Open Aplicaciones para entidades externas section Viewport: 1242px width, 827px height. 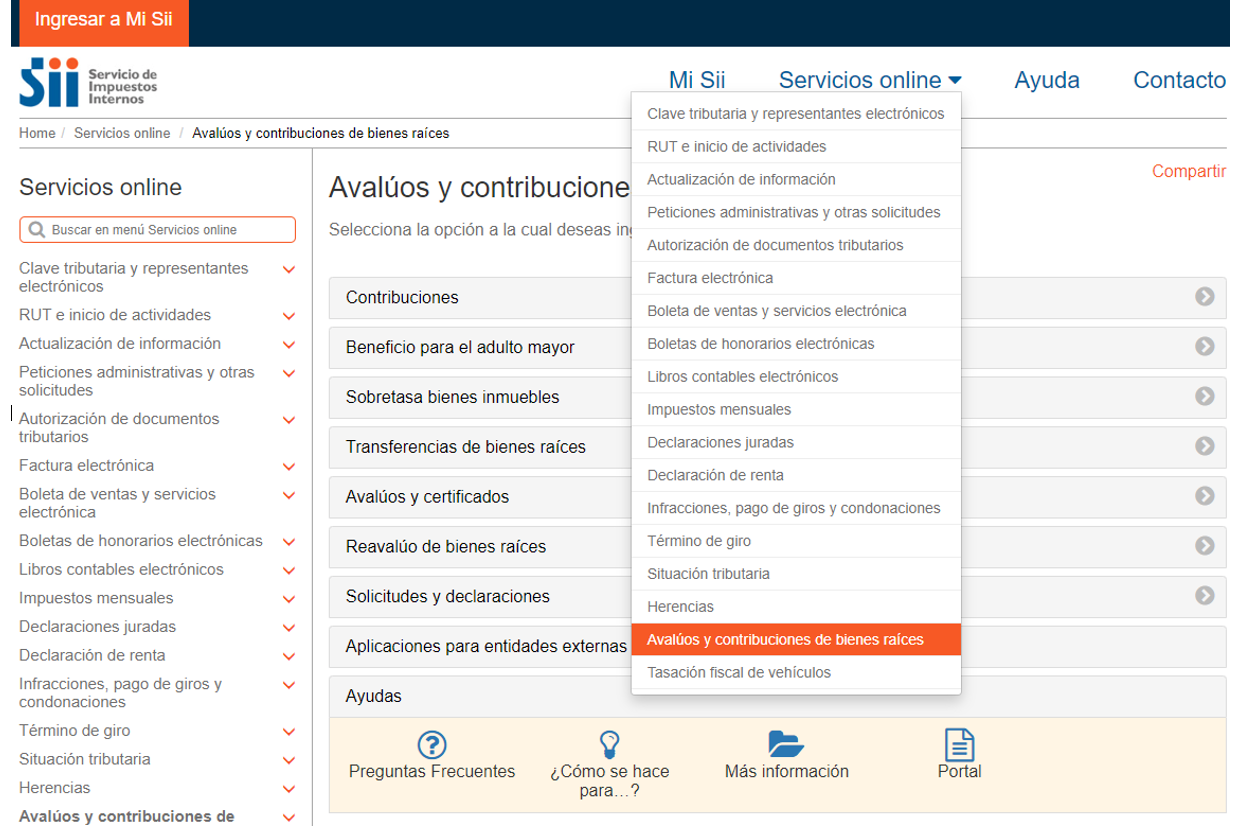pyautogui.click(x=777, y=647)
